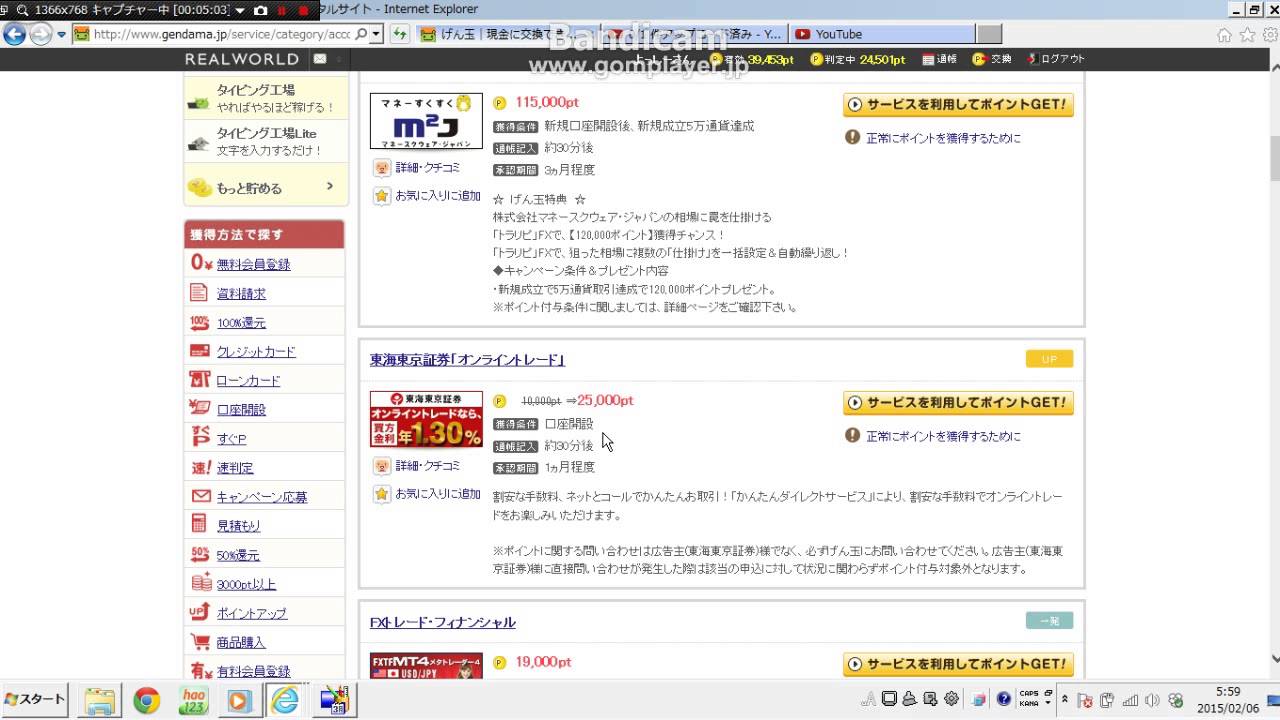Add 東海東京証券 offer to favorites

(437, 494)
